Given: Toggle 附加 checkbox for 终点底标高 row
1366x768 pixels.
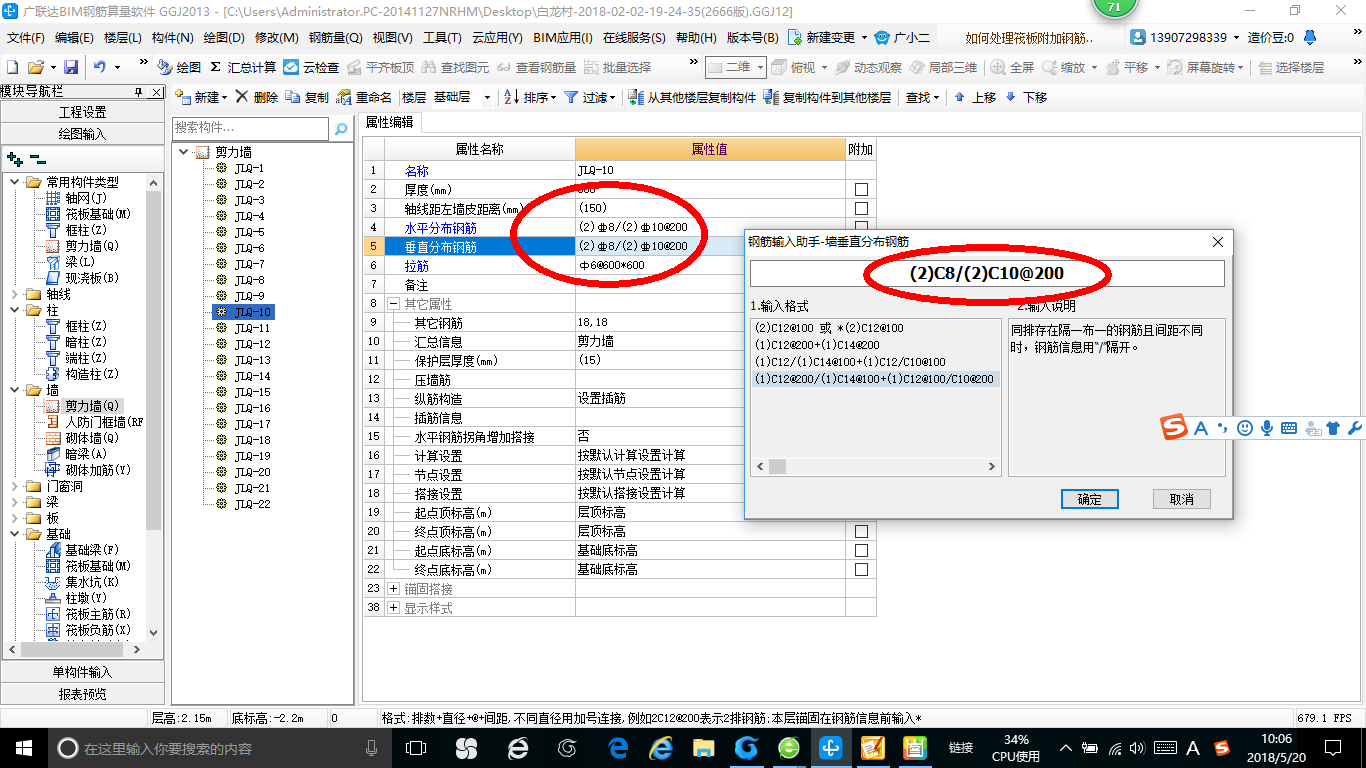Looking at the screenshot, I should click(861, 570).
